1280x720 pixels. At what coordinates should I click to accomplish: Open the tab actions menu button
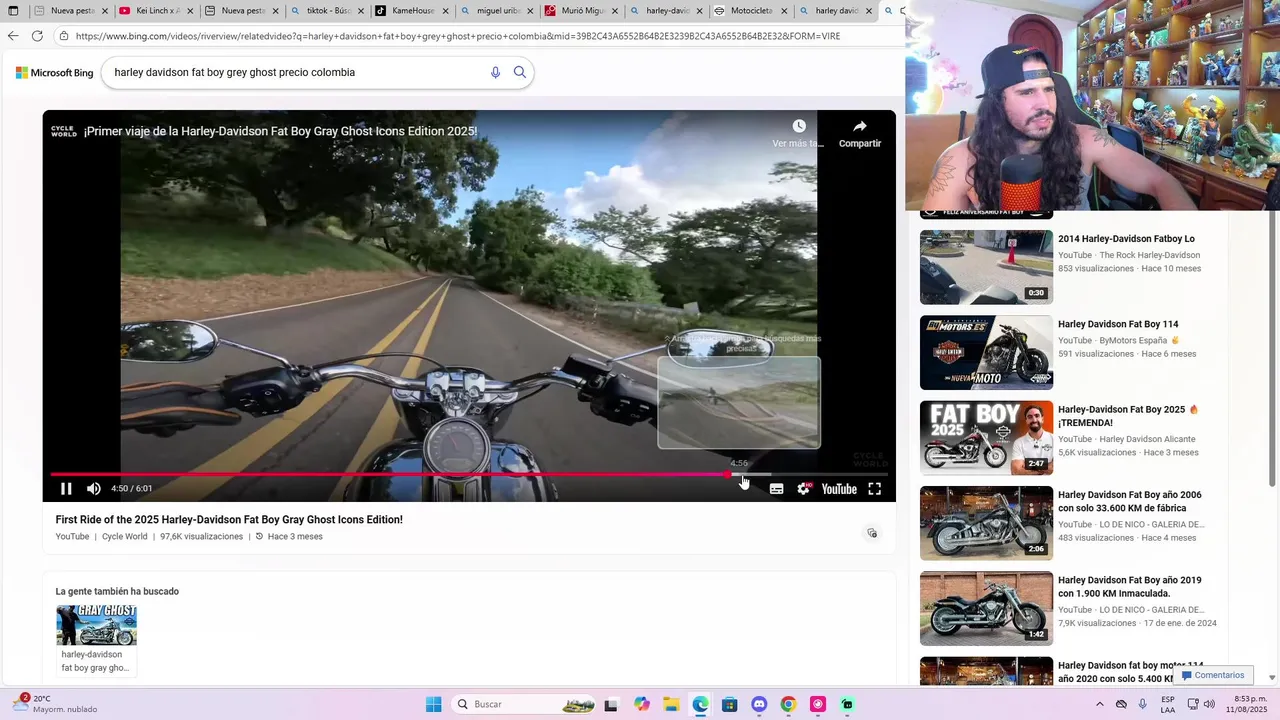(x=13, y=11)
